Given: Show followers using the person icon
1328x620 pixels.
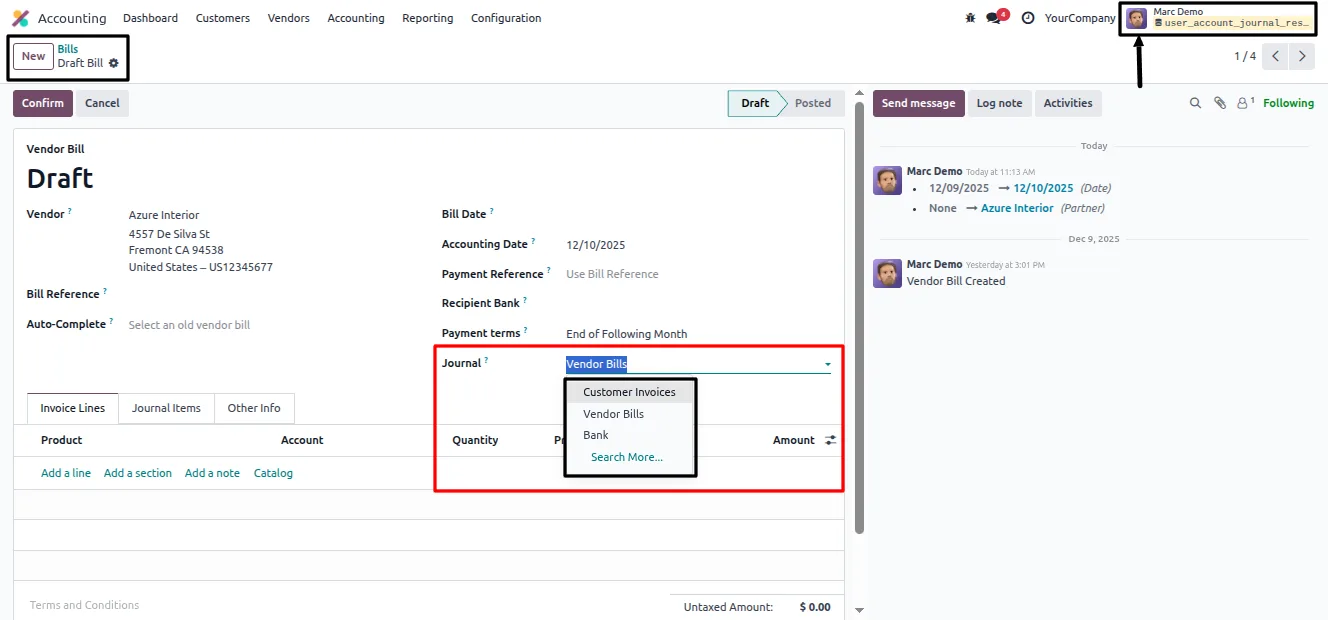Looking at the screenshot, I should coord(1245,103).
